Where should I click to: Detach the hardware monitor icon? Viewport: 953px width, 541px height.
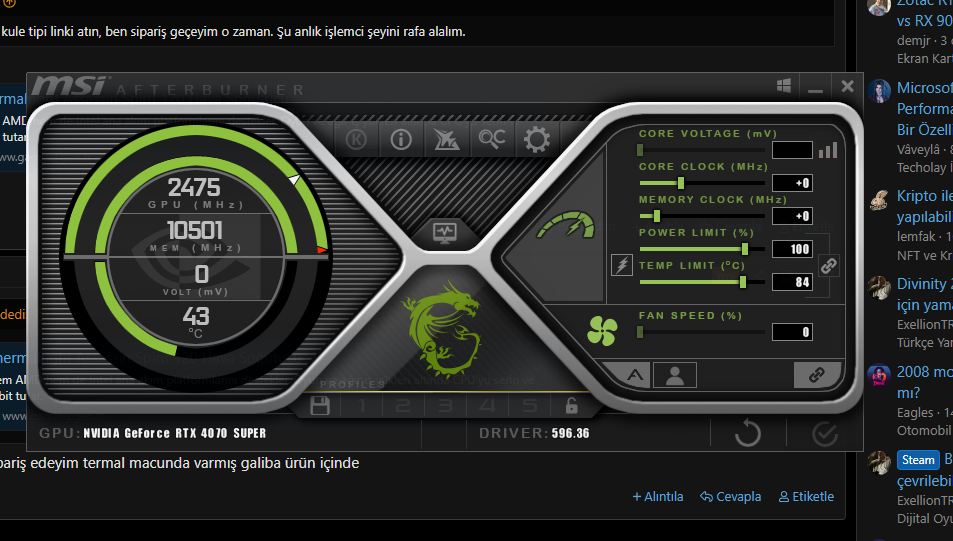tap(445, 232)
